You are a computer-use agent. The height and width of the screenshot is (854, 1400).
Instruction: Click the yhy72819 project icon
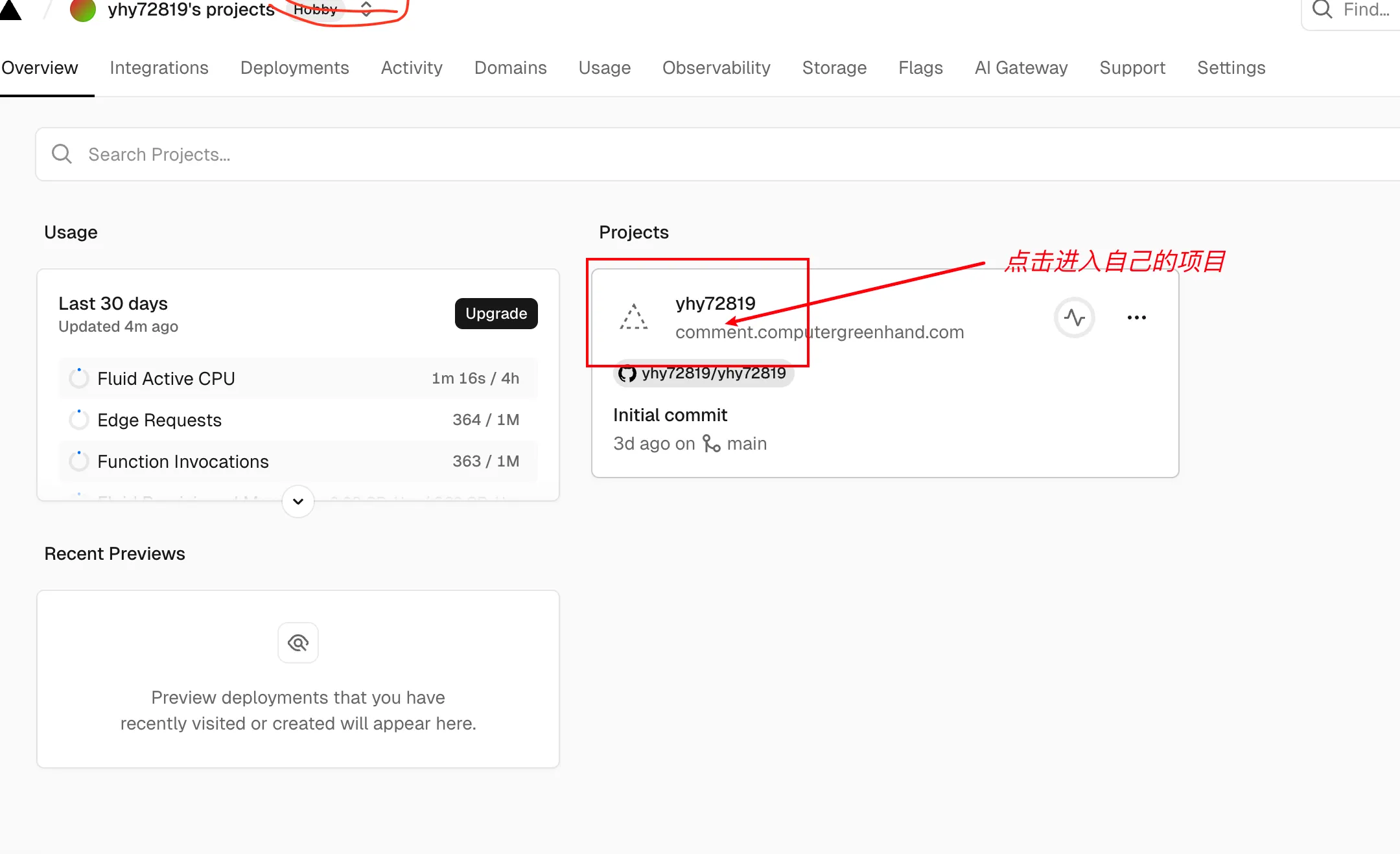coord(633,317)
